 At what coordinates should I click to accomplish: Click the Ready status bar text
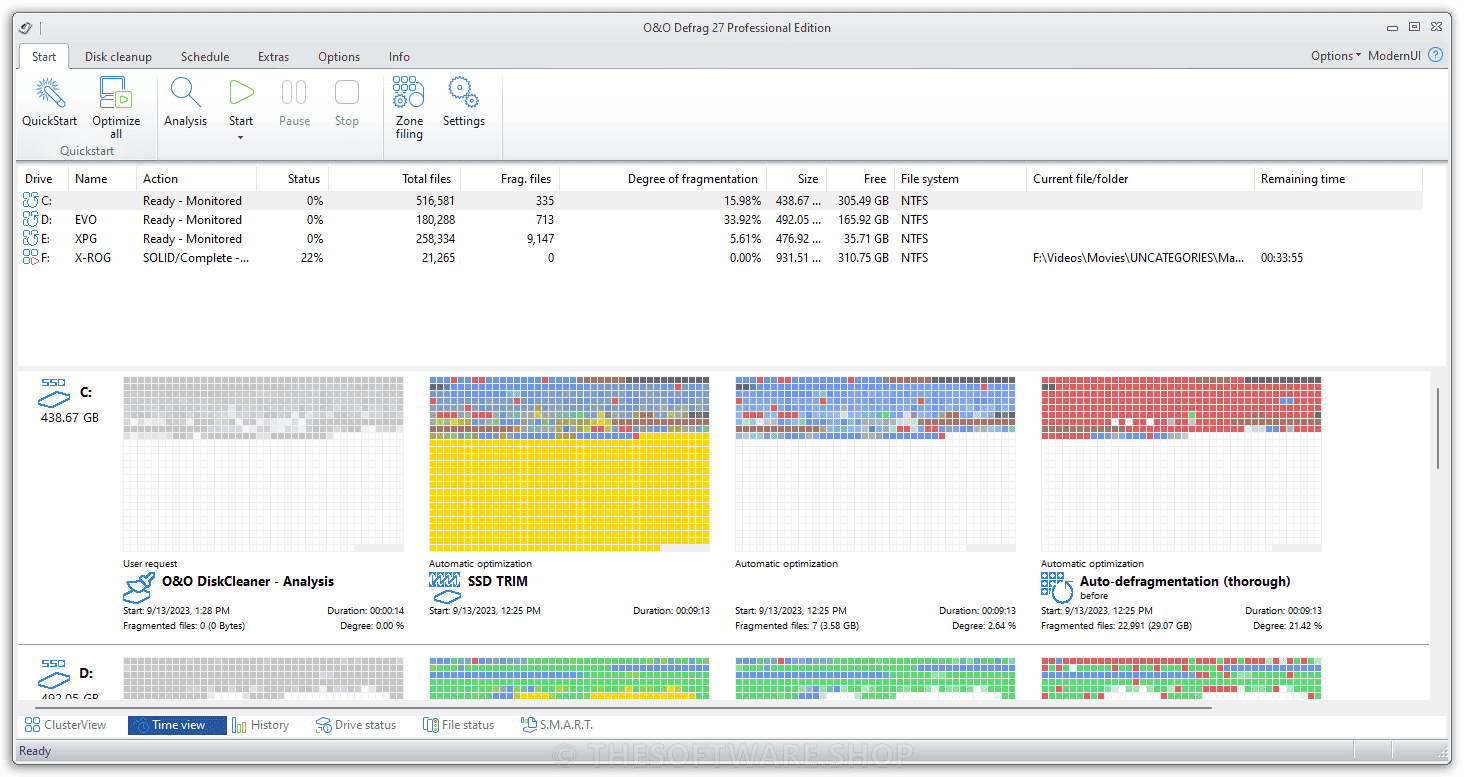[x=35, y=751]
